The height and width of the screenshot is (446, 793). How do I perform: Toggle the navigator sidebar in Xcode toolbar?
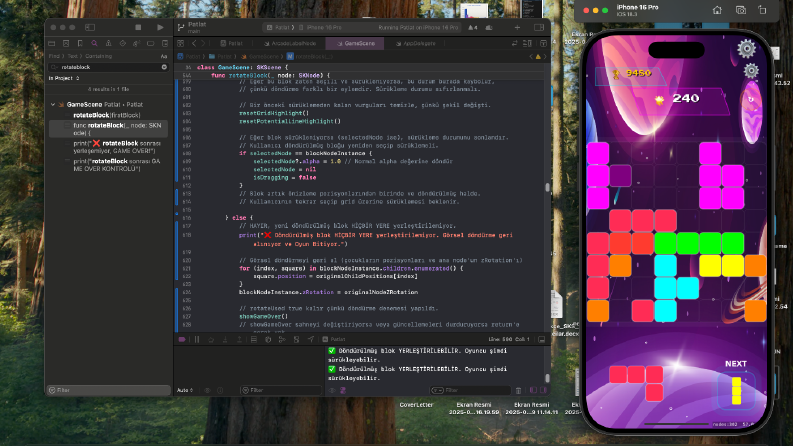pyautogui.click(x=90, y=27)
